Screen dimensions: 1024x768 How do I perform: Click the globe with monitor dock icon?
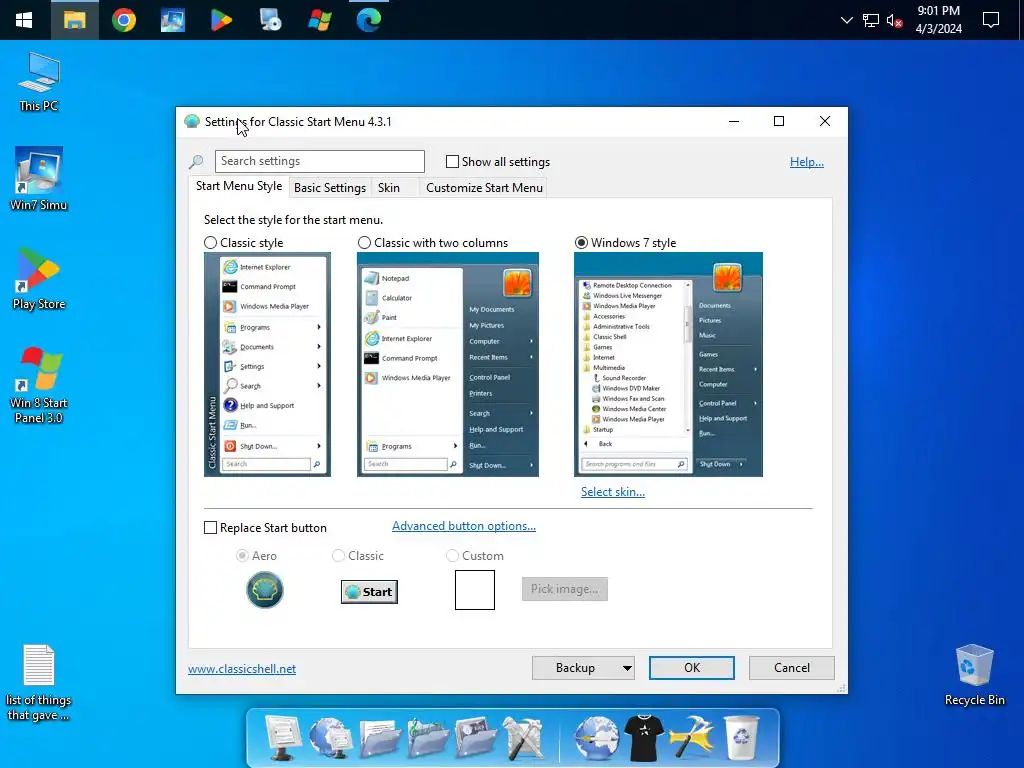pos(330,737)
